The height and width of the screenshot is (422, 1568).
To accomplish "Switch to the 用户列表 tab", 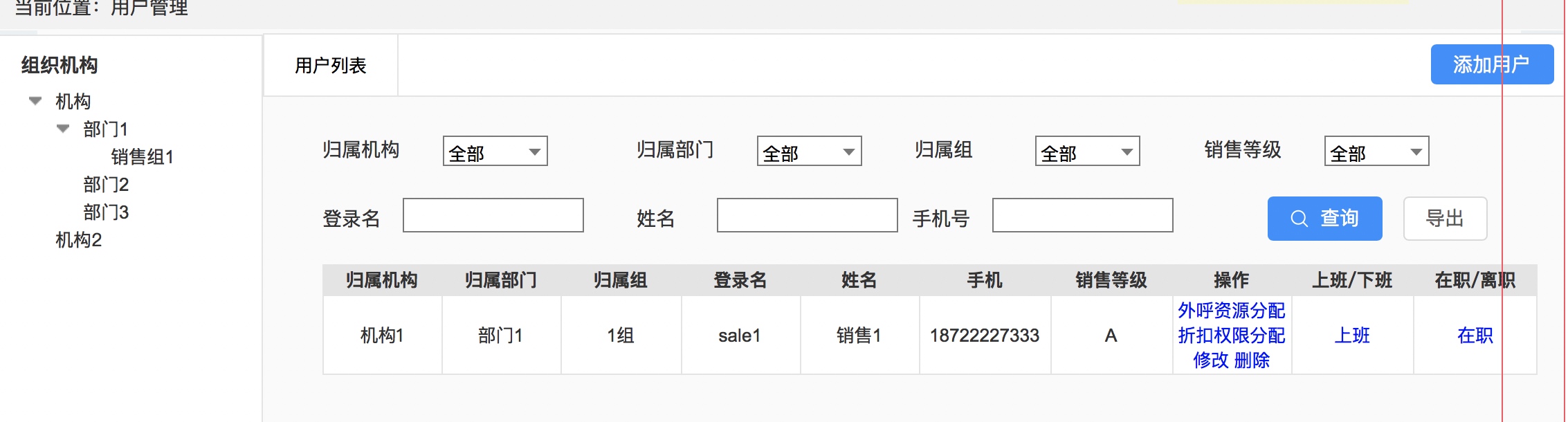I will (331, 66).
